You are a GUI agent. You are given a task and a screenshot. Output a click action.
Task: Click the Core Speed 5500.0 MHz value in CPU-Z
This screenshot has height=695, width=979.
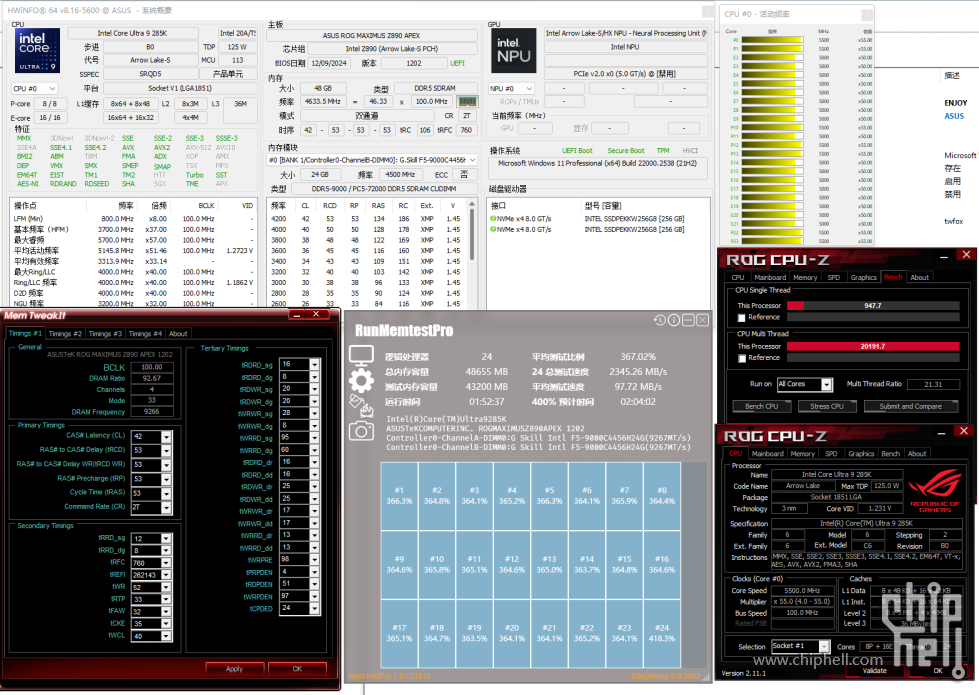point(802,591)
